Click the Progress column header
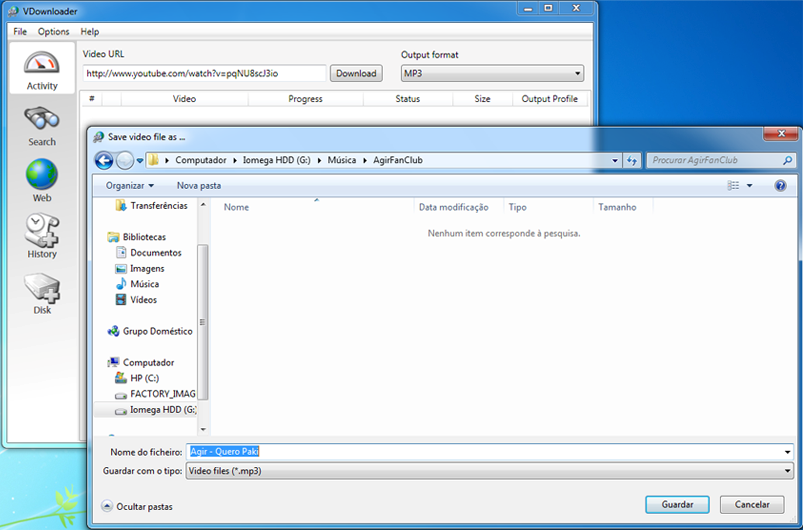The height and width of the screenshot is (530, 804). pos(306,99)
